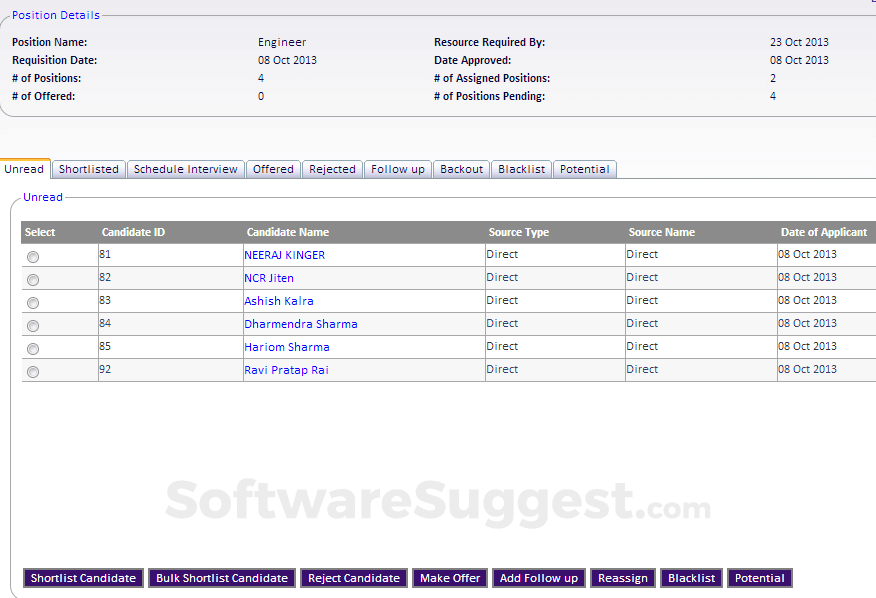Select radio button for Hariom Sharma
The image size is (876, 598).
point(33,349)
